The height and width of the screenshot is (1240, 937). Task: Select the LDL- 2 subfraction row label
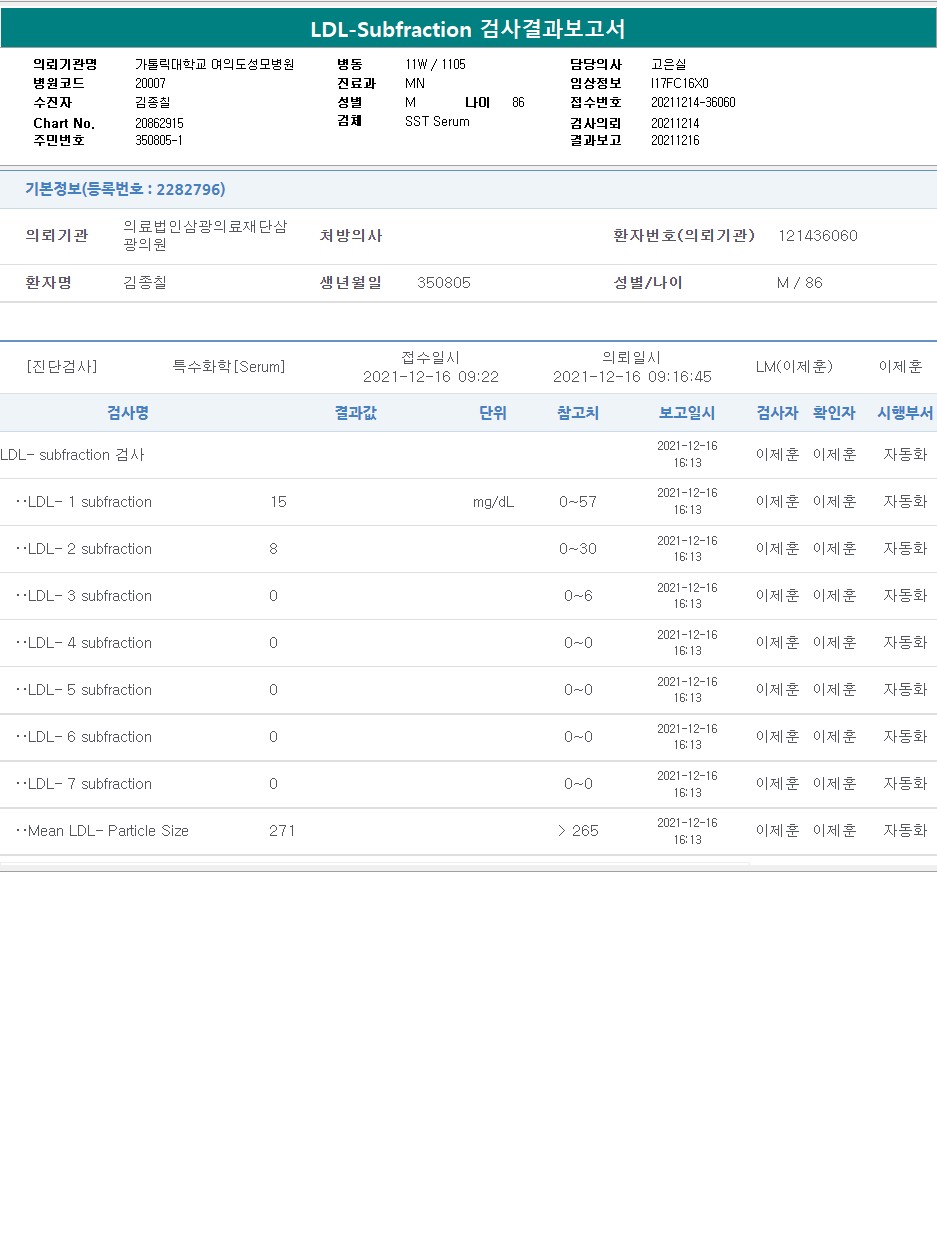(89, 549)
